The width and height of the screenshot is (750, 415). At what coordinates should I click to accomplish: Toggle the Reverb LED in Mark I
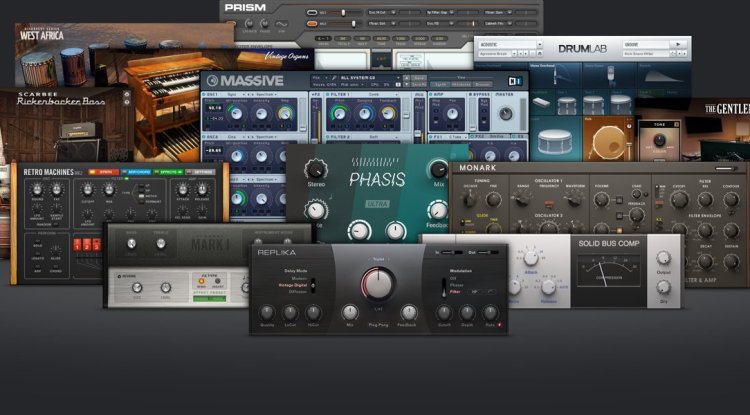click(x=119, y=276)
